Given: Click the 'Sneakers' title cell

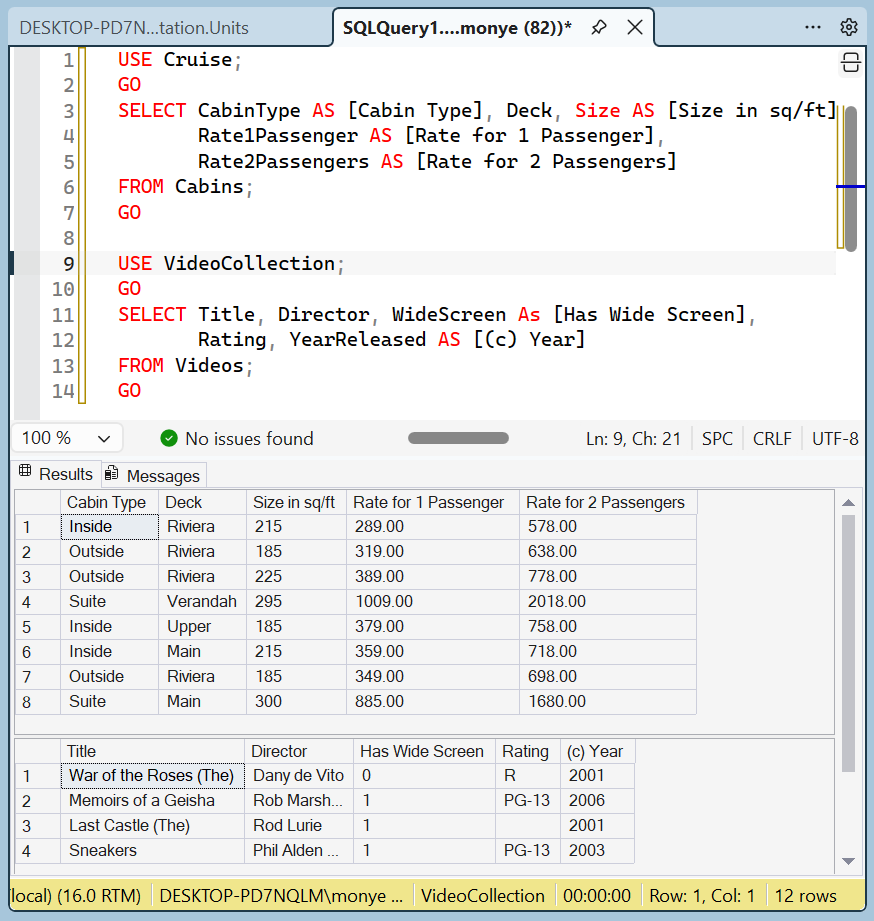Looking at the screenshot, I should tap(152, 851).
